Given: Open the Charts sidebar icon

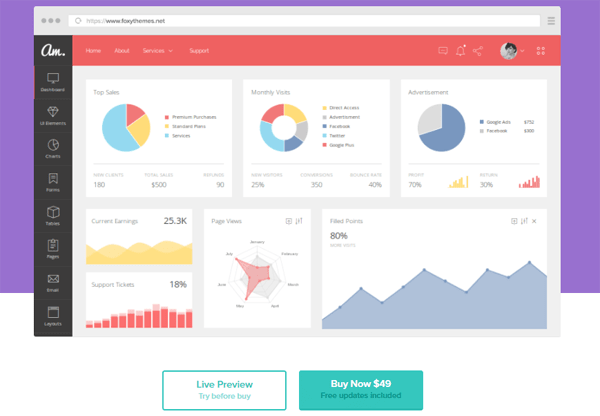Looking at the screenshot, I should coord(53,145).
